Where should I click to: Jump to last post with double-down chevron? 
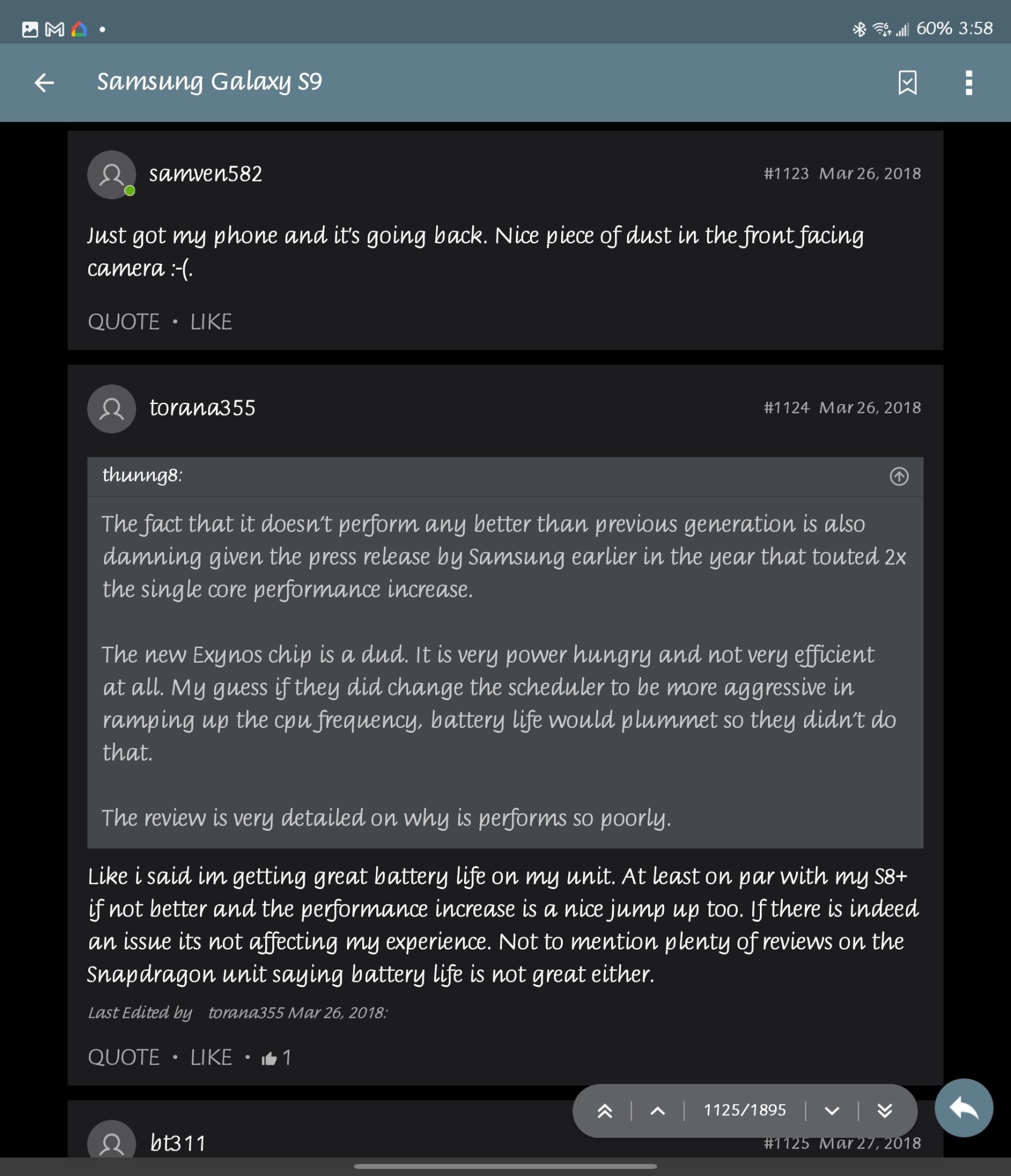(884, 1111)
